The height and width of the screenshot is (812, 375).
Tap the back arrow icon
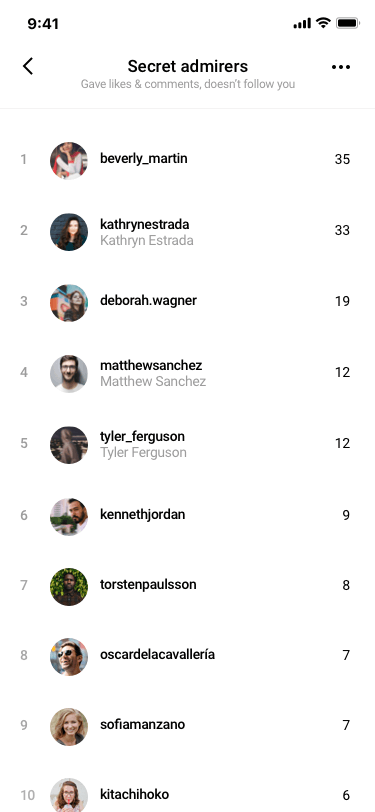(x=28, y=66)
